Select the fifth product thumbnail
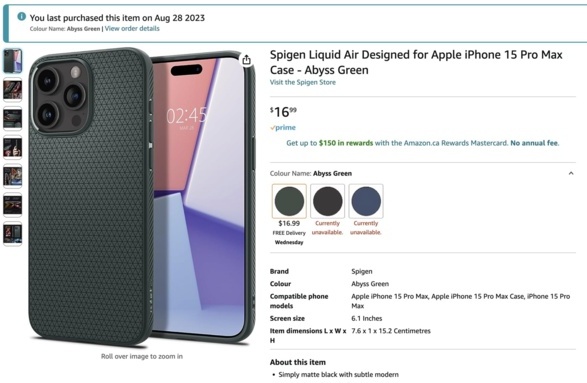This screenshot has width=587, height=383. coord(13,176)
